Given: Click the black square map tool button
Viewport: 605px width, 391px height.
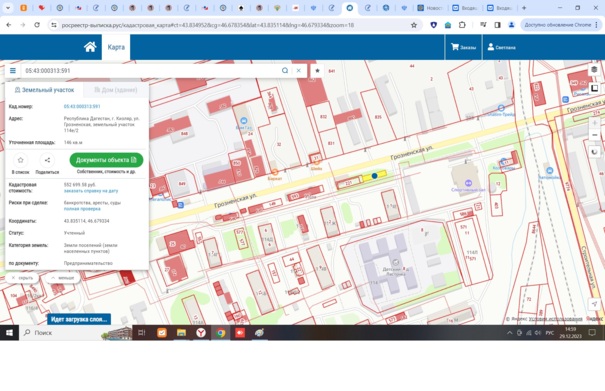Looking at the screenshot, I should 594,88.
